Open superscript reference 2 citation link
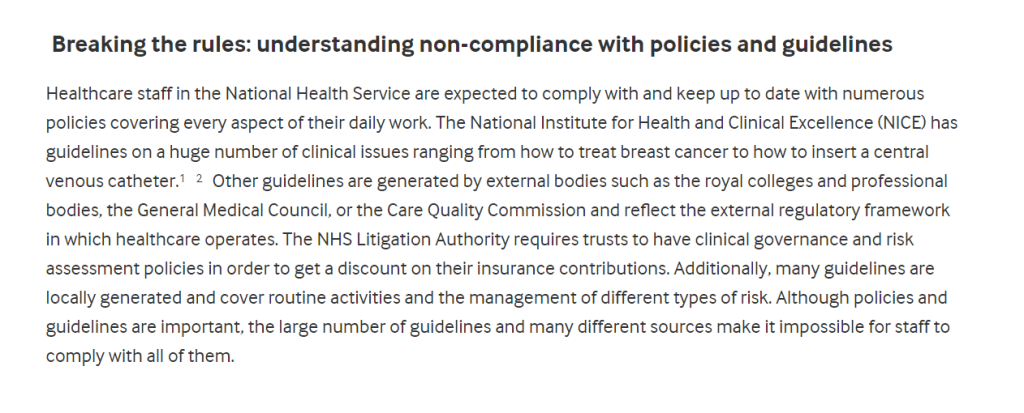 pyautogui.click(x=199, y=178)
